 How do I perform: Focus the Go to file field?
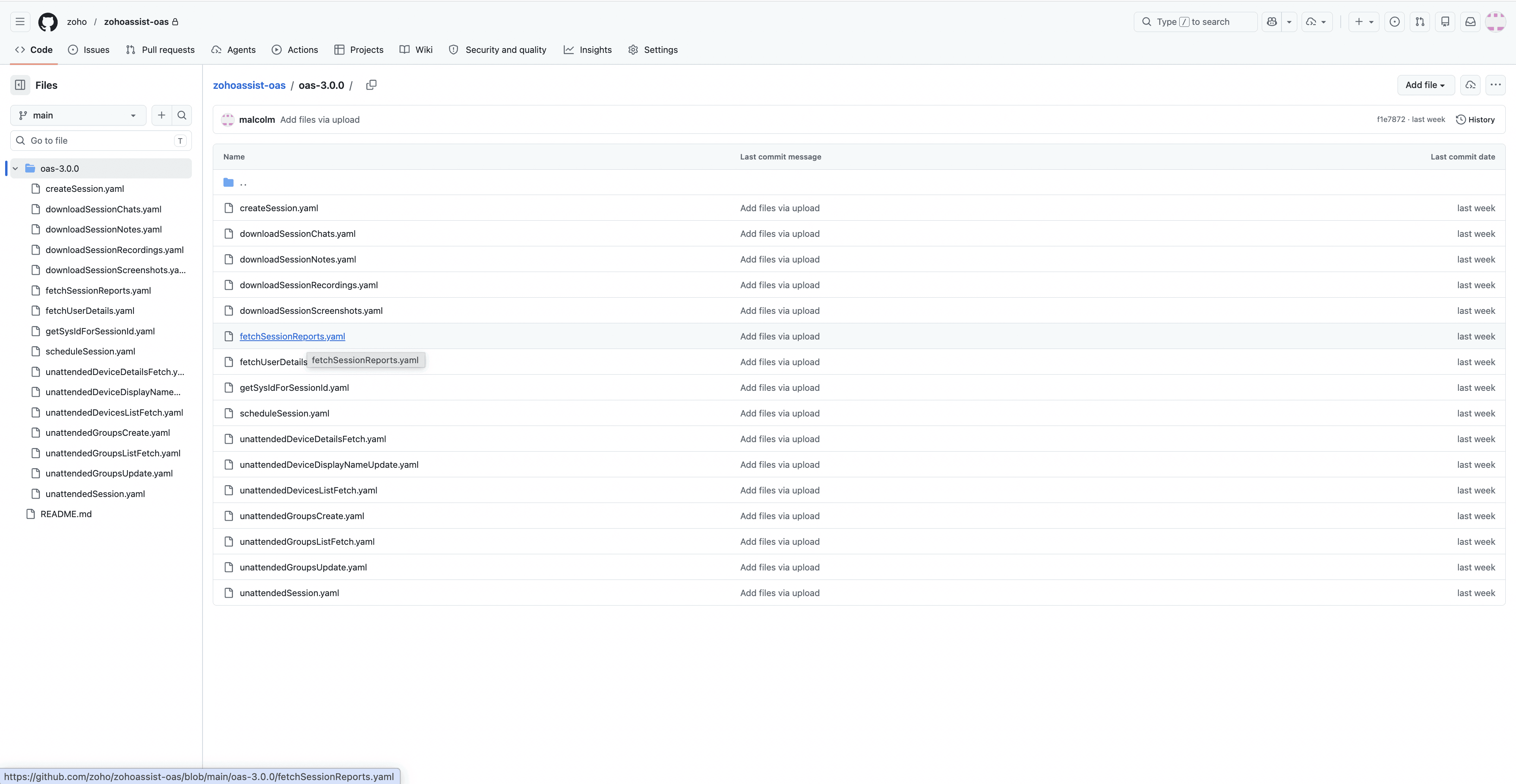[x=101, y=141]
